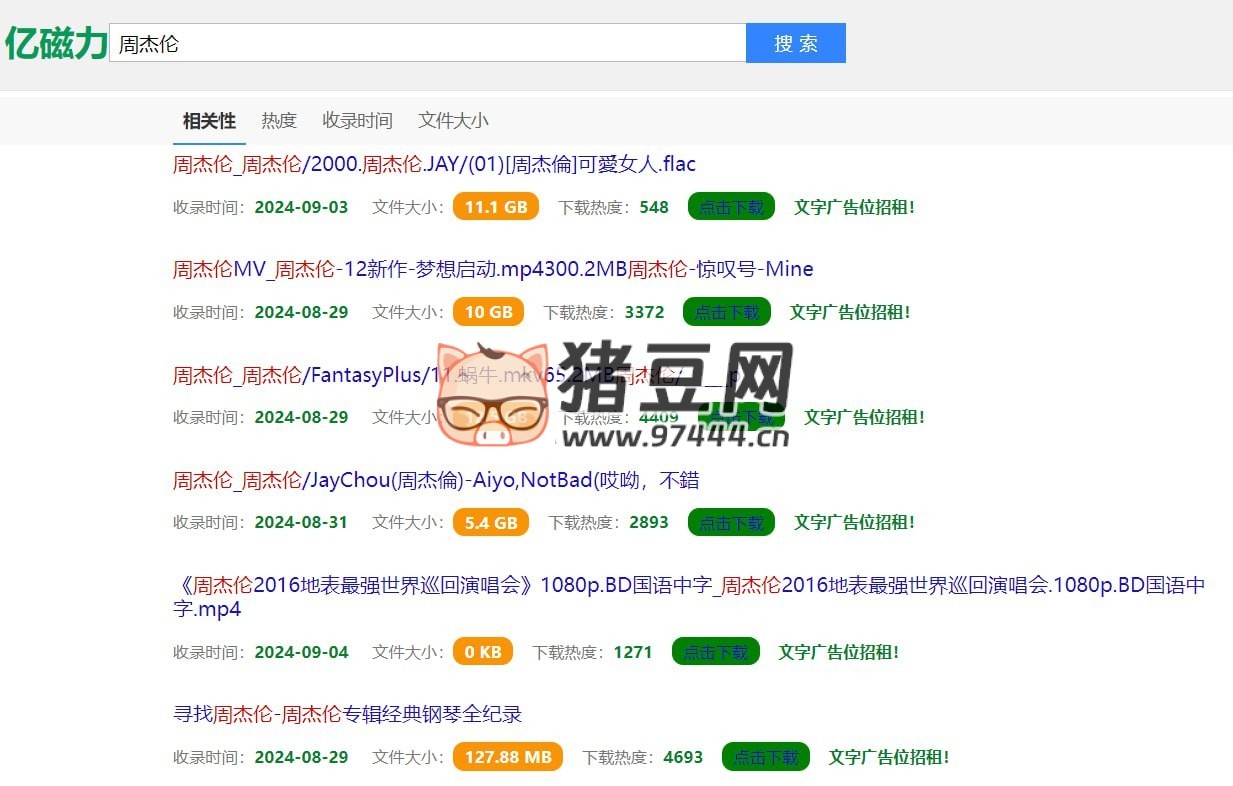Image resolution: width=1233 pixels, height=786 pixels.
Task: Switch to the 热度 sort tab
Action: click(x=278, y=120)
